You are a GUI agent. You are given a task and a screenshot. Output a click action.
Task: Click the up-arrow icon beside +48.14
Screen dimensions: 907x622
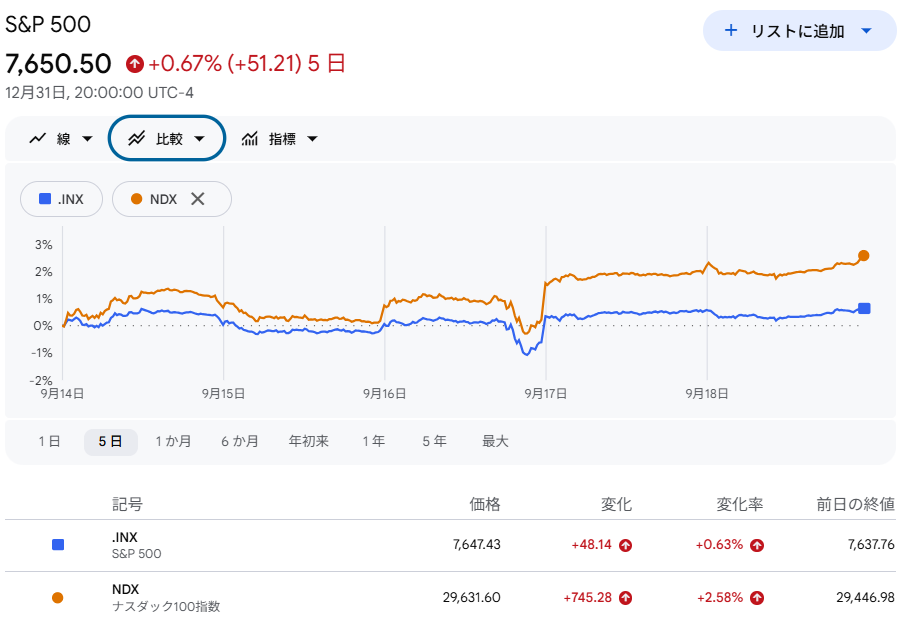click(x=625, y=545)
